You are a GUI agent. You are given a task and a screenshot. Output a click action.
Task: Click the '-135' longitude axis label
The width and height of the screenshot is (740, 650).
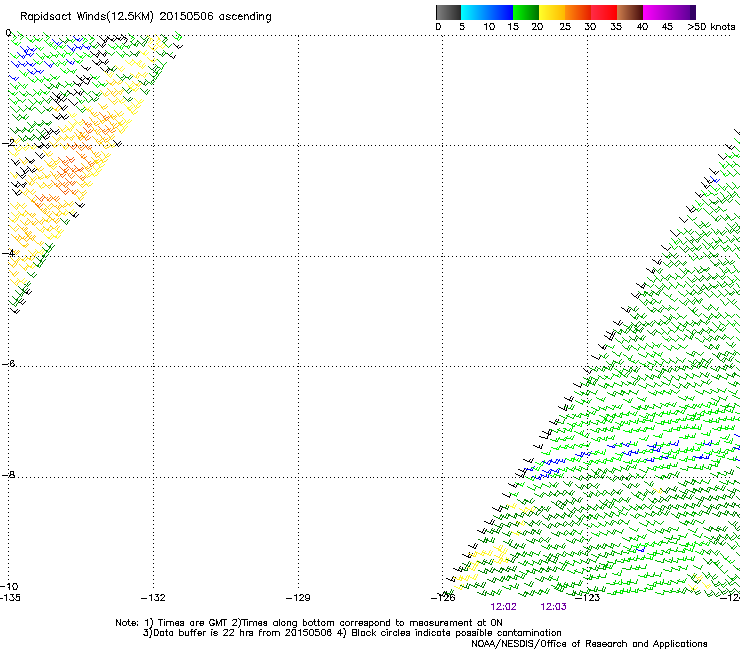[10, 598]
